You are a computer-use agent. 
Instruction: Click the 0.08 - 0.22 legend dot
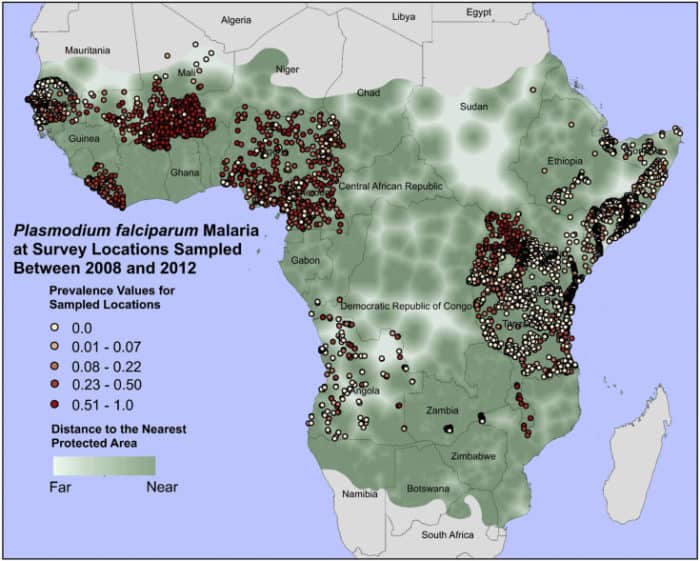(x=54, y=366)
